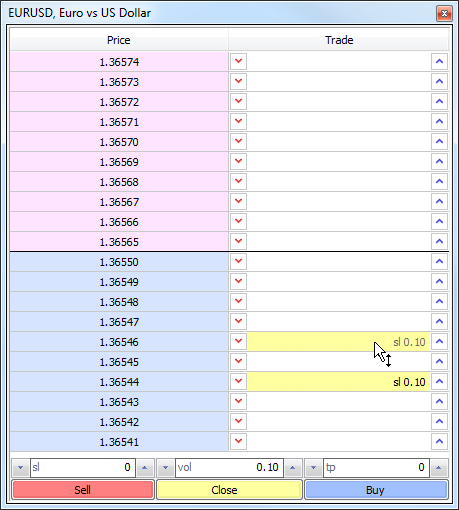
Task: Click red sell arrow at price 1.36574
Action: pyautogui.click(x=238, y=61)
